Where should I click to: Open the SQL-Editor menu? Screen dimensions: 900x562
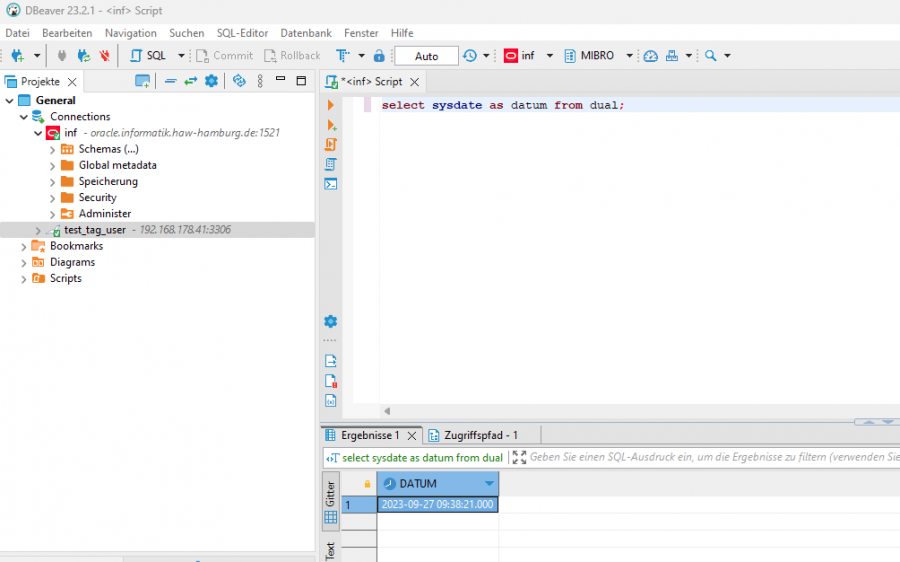tap(242, 33)
